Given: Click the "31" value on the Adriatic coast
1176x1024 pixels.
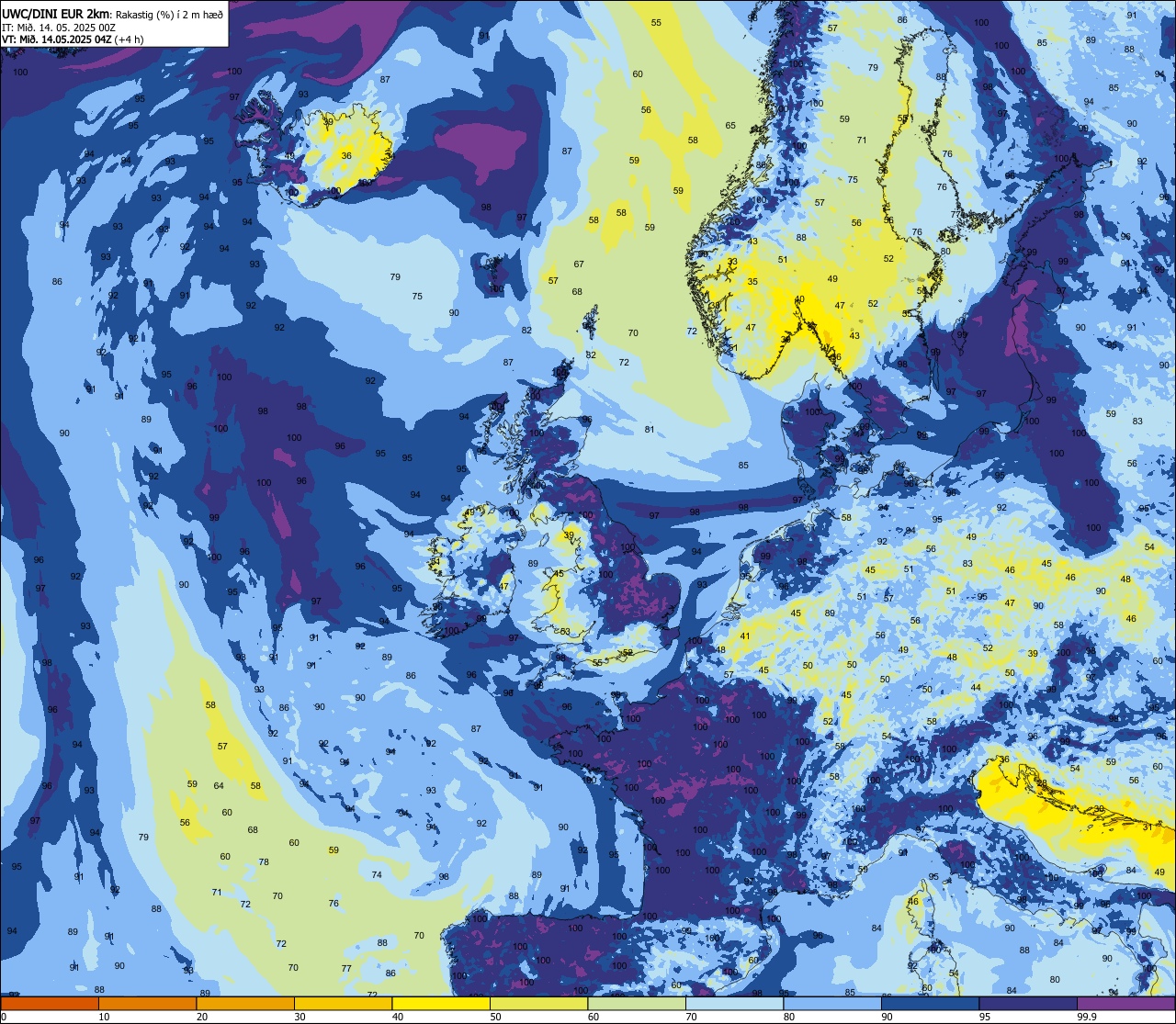Looking at the screenshot, I should tap(1147, 827).
